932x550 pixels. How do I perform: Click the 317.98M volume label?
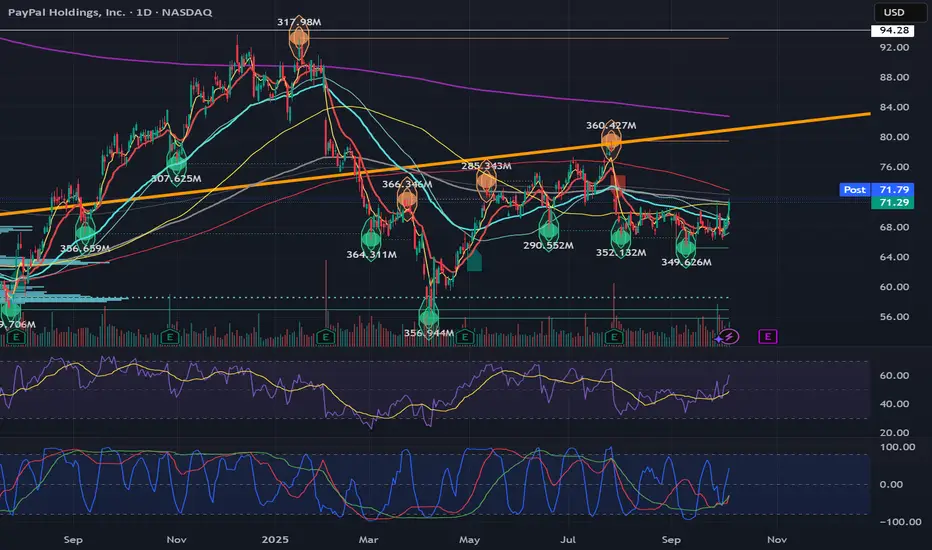pyautogui.click(x=299, y=22)
